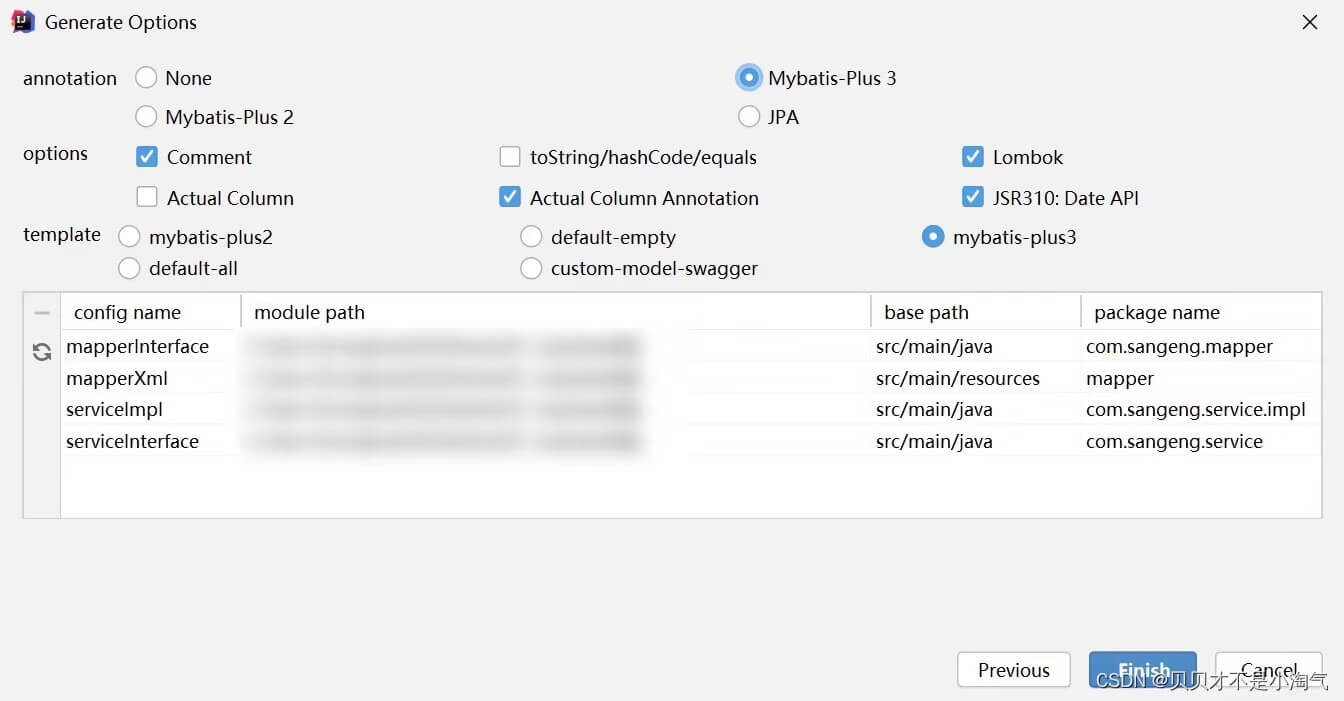
Task: Click the minus remove-row icon above table
Action: click(42, 313)
